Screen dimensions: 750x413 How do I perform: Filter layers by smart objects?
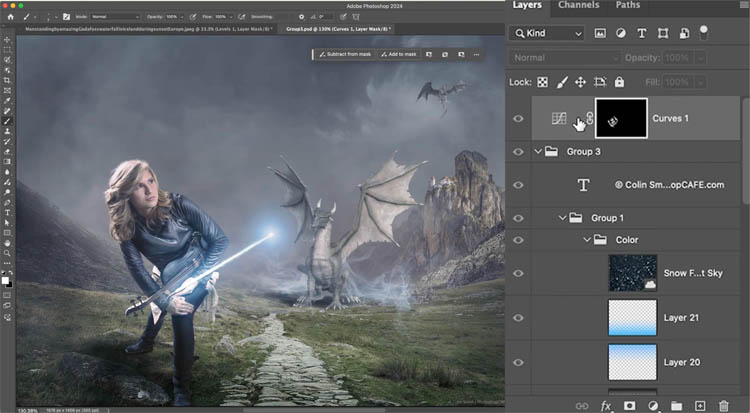tap(684, 33)
